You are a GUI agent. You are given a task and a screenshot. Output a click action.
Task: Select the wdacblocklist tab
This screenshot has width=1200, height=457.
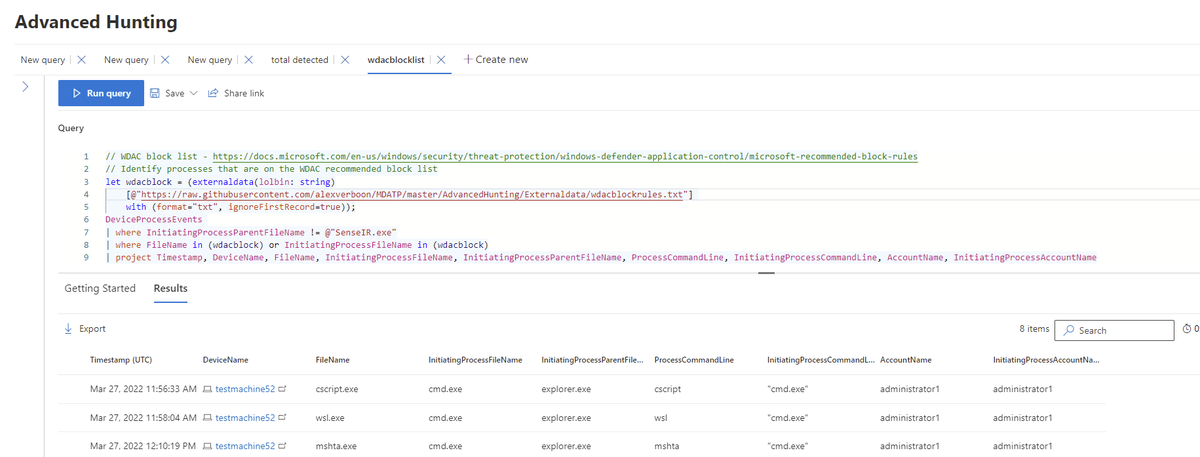(x=398, y=60)
